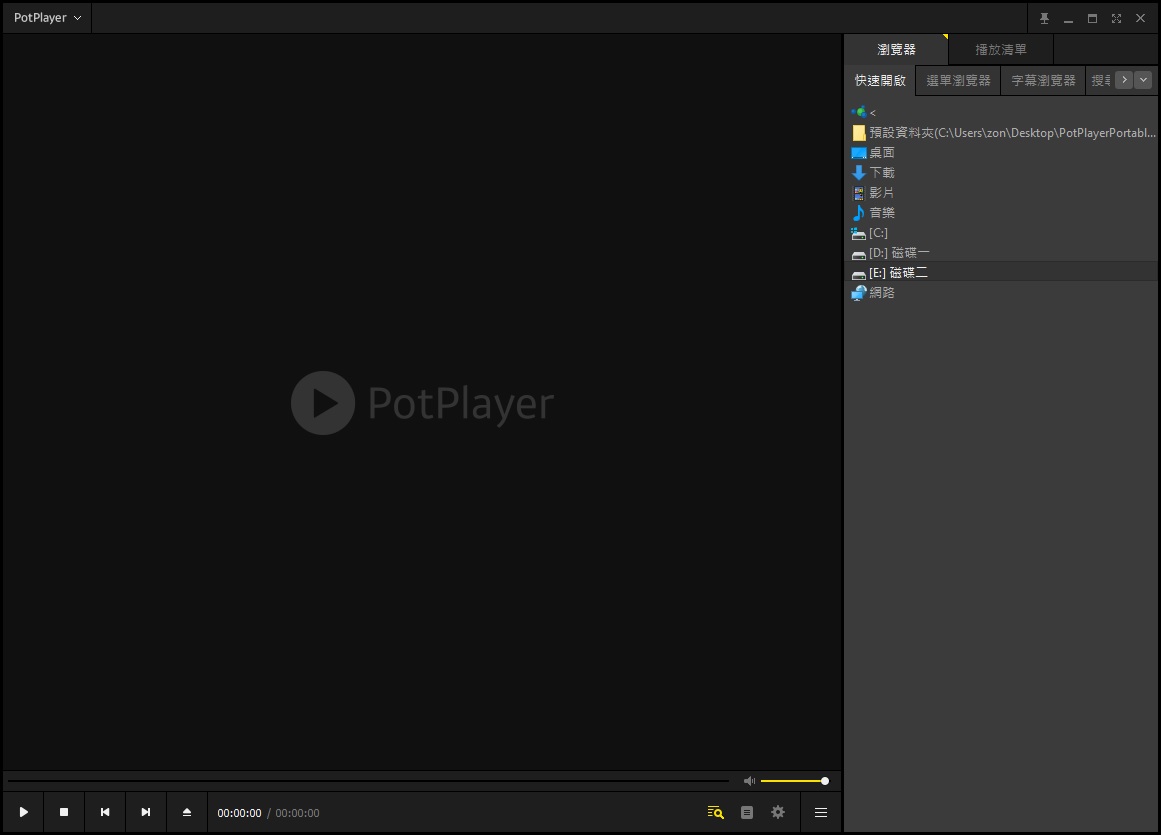This screenshot has width=1161, height=835.
Task: Click the playback seek bar
Action: click(368, 780)
